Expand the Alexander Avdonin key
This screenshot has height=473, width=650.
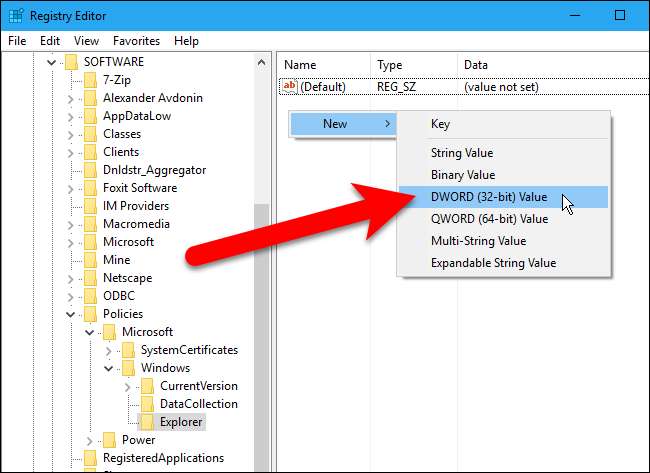(x=70, y=99)
